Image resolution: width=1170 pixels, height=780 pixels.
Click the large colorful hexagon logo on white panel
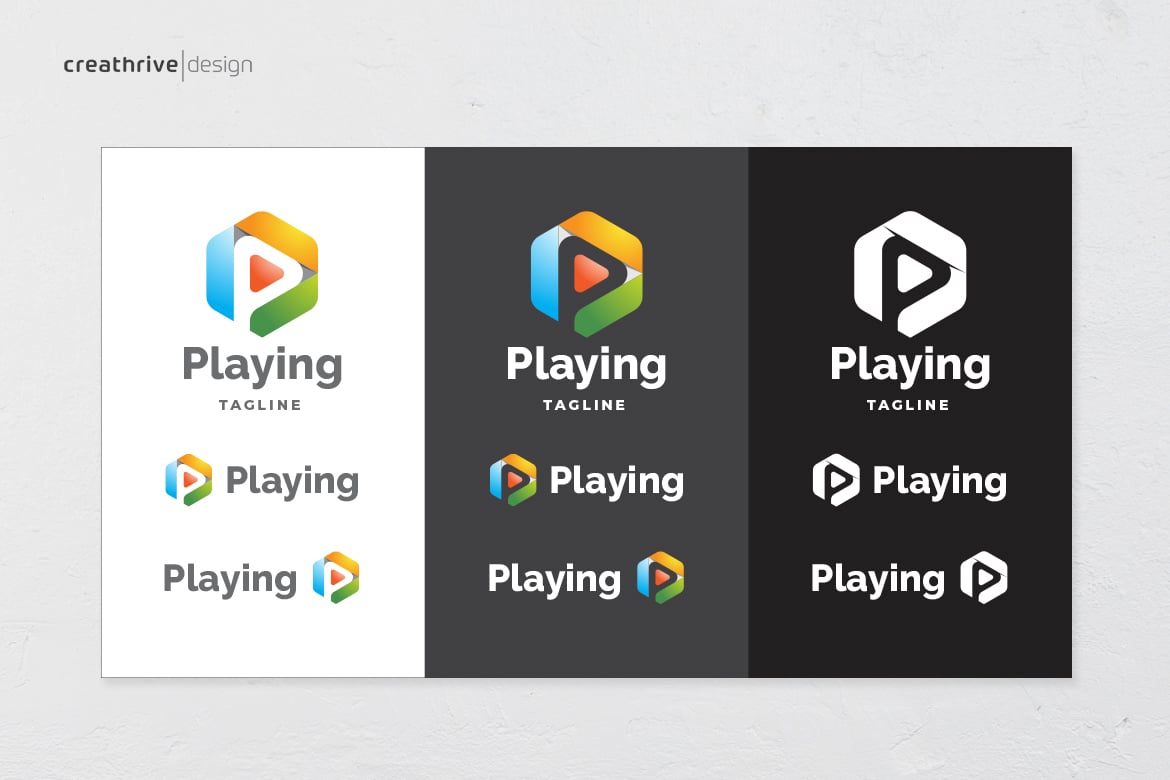(262, 274)
